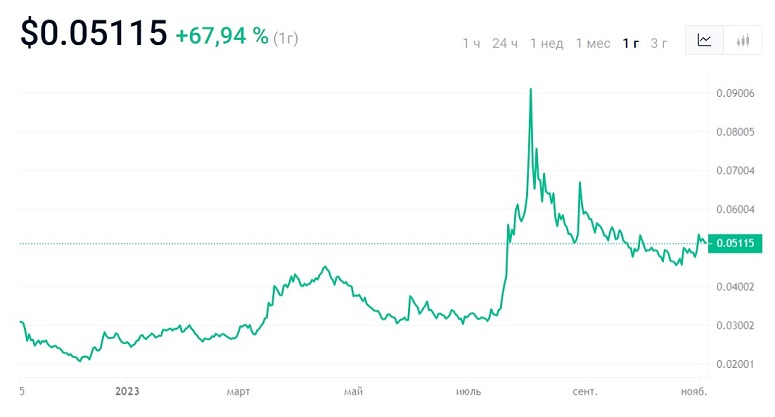
Task: Click the +67,94 % change indicator
Action: point(222,37)
